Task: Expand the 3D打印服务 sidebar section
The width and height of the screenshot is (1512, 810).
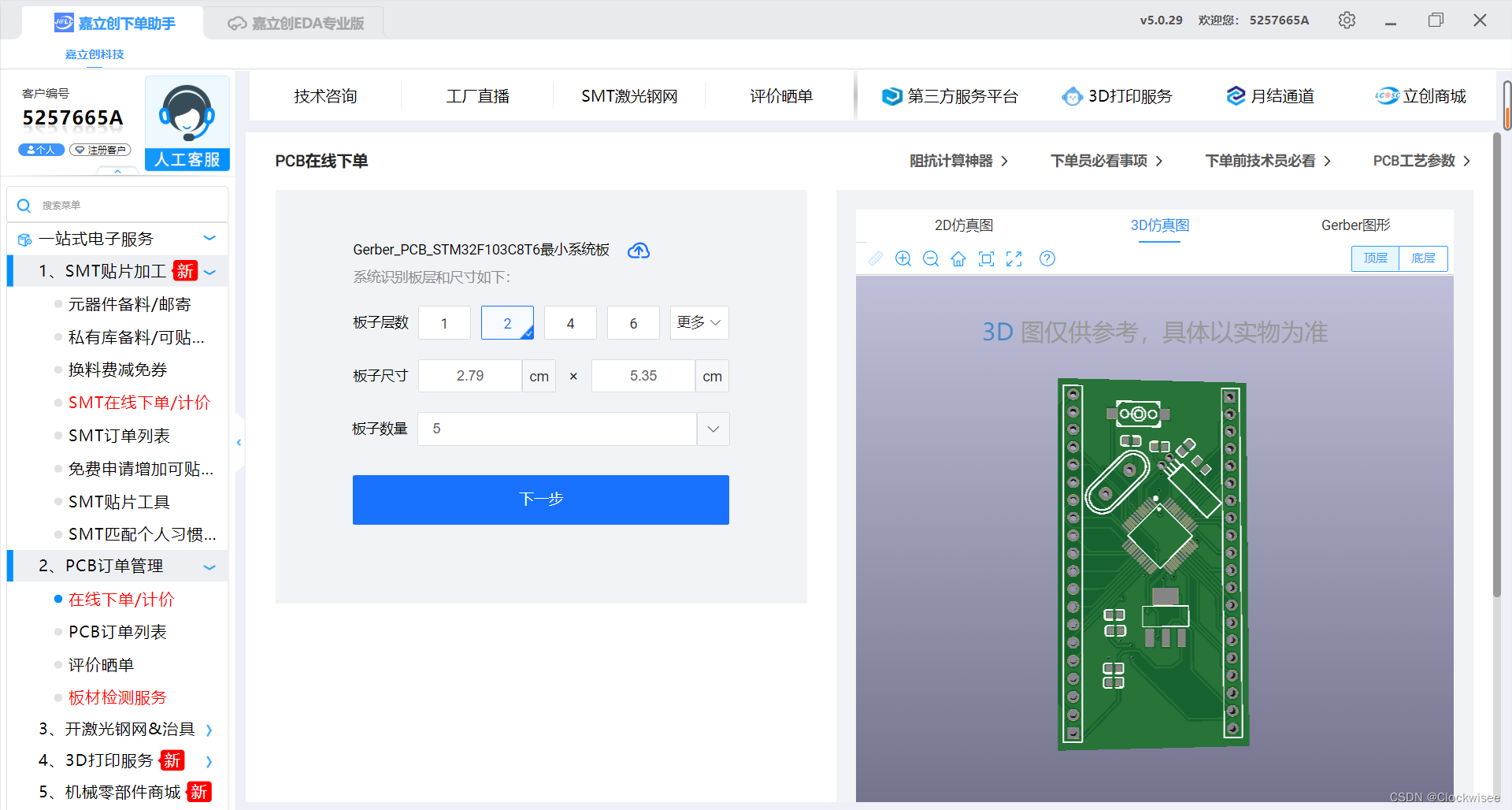Action: tap(209, 762)
